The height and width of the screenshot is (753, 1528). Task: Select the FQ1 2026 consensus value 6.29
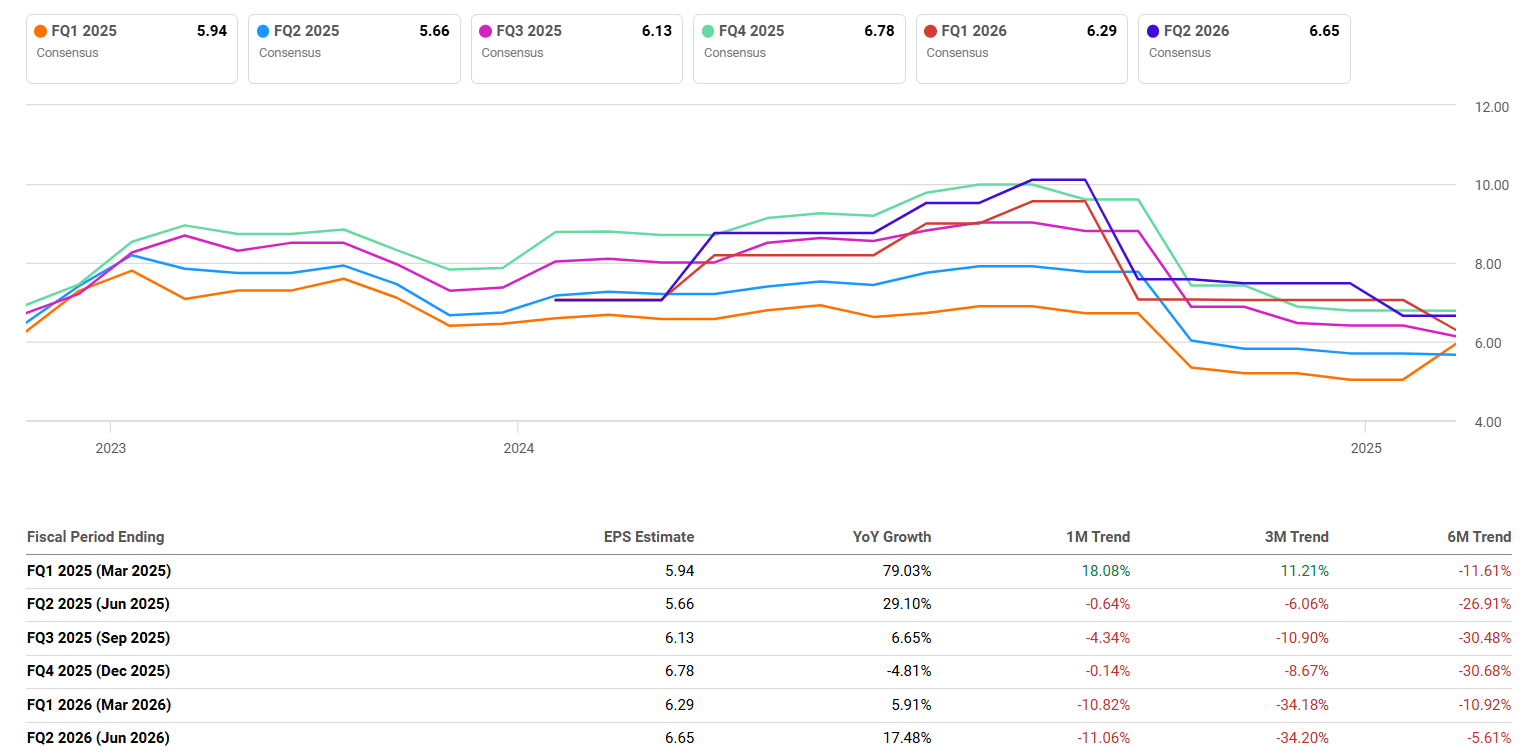(x=1101, y=31)
